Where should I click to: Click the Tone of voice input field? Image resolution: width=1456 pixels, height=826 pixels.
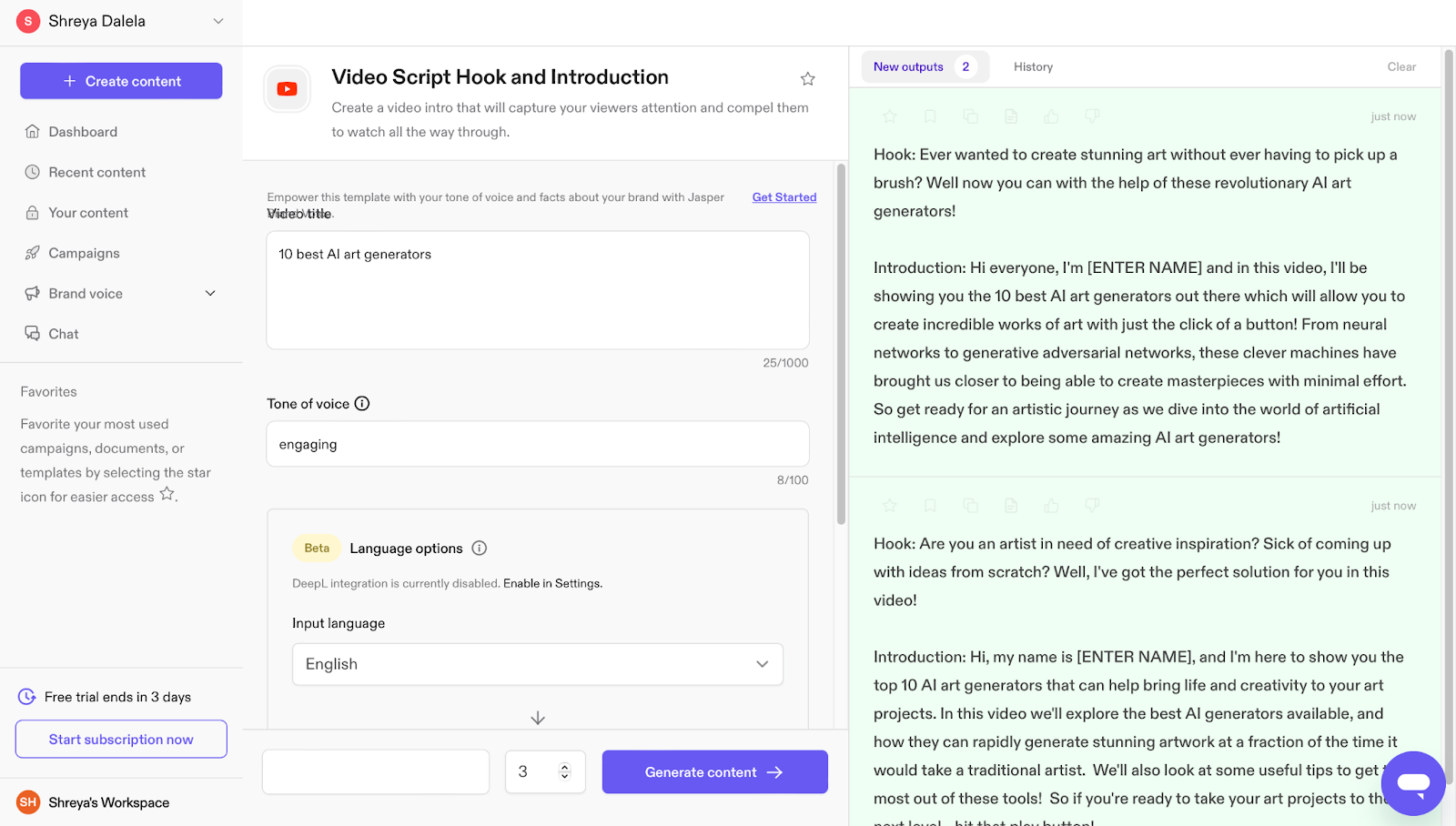coord(538,444)
